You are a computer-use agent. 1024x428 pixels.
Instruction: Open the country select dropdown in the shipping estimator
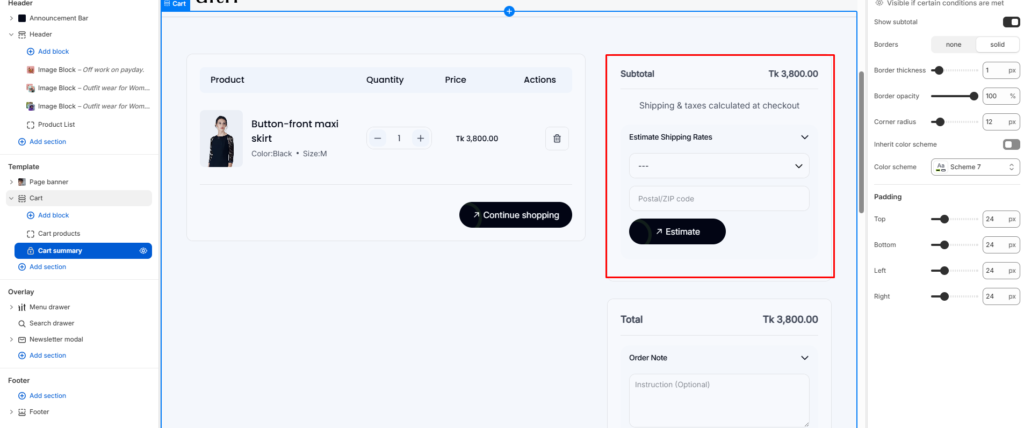tap(719, 166)
